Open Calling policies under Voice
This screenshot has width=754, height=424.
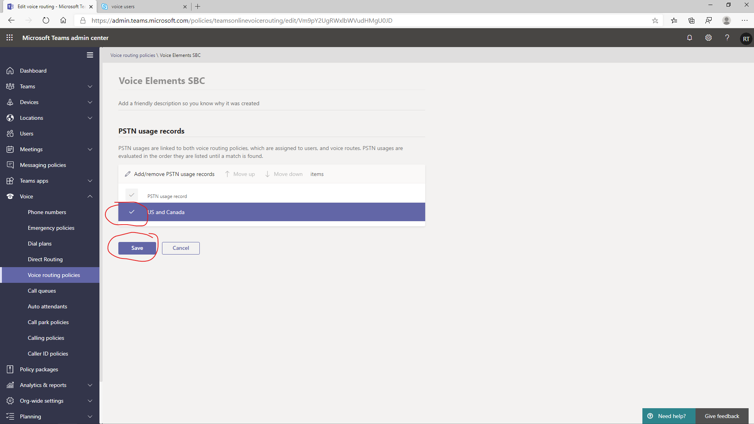point(46,338)
